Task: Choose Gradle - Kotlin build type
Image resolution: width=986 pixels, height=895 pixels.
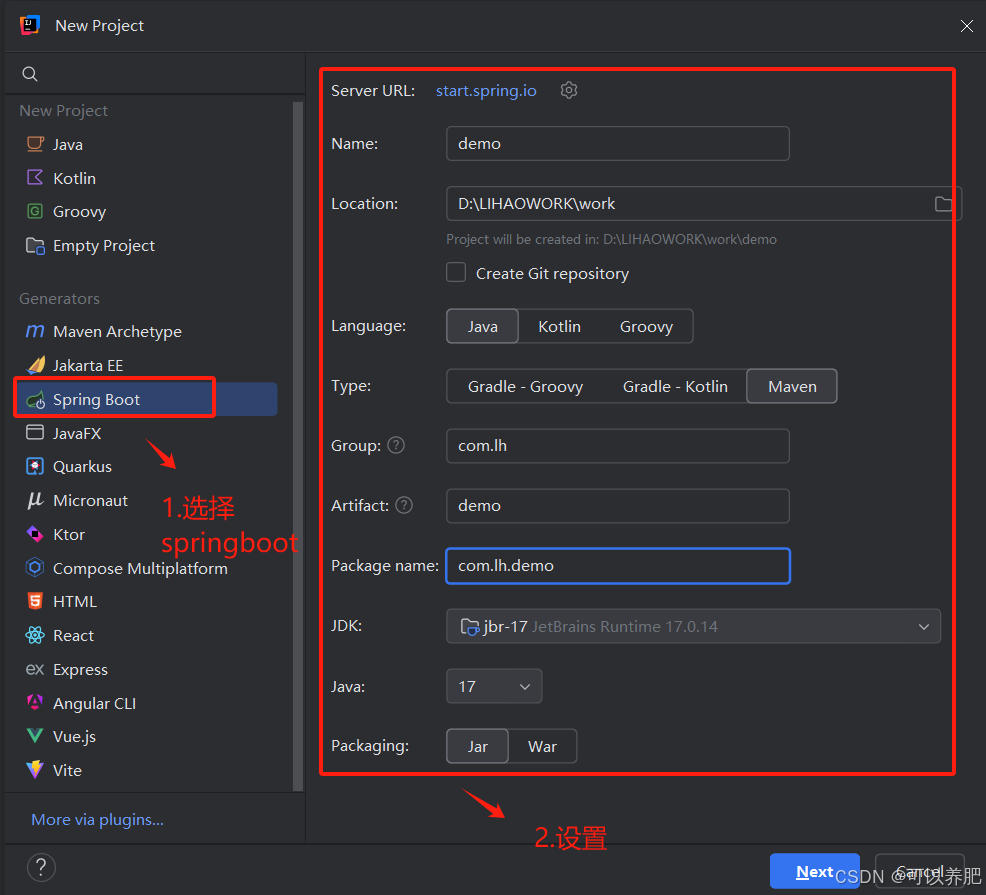Action: tap(675, 386)
